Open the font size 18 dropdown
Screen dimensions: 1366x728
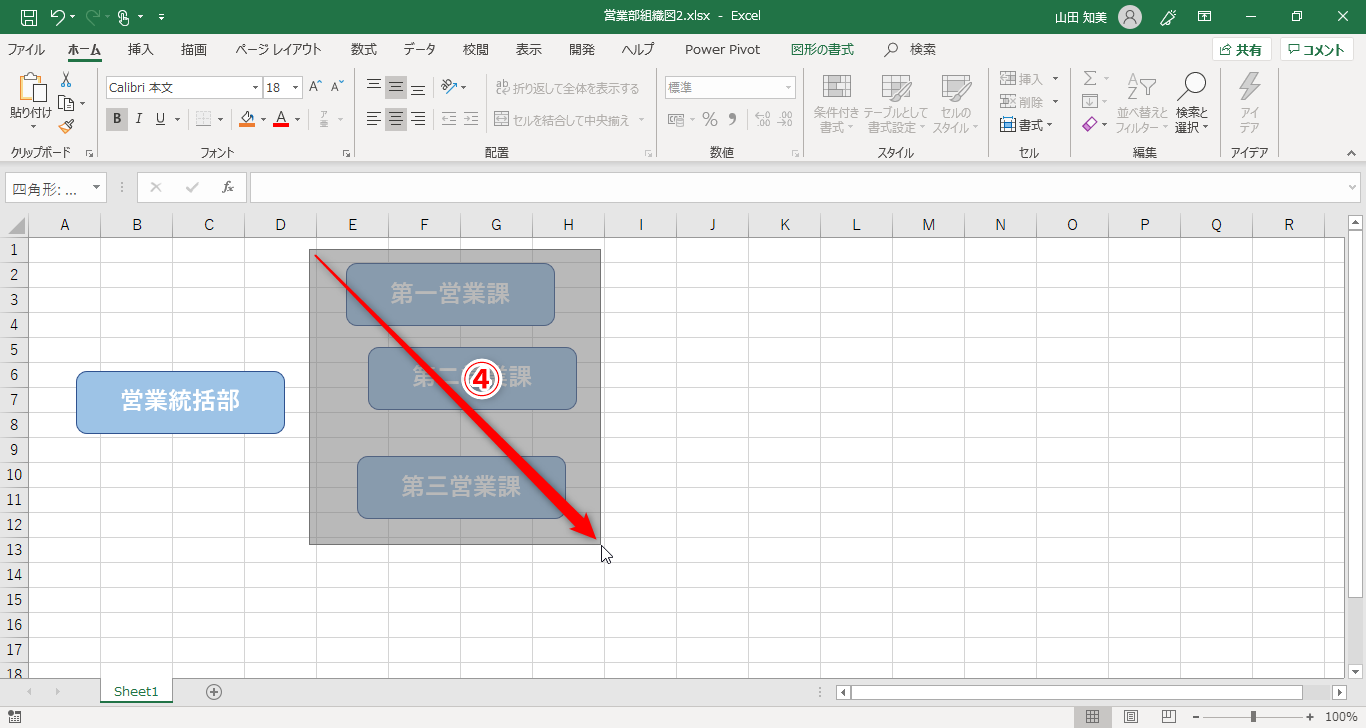[297, 88]
